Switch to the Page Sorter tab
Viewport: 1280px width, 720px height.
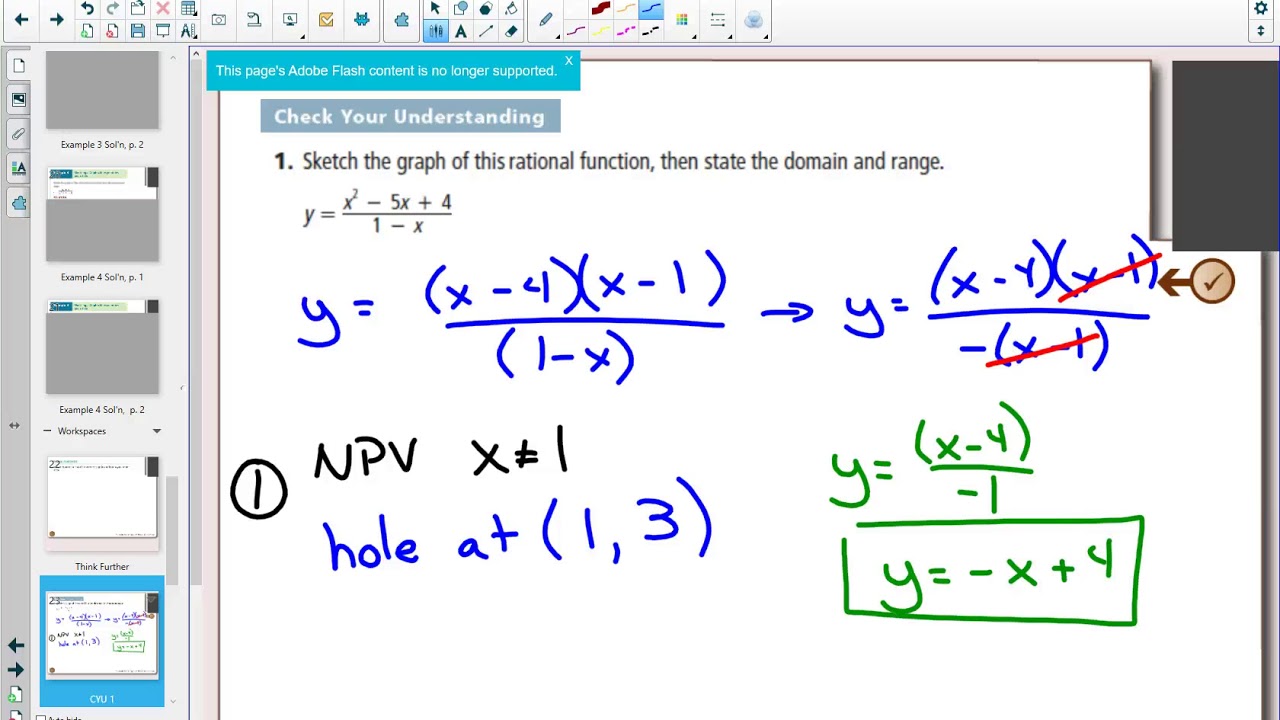pos(19,66)
